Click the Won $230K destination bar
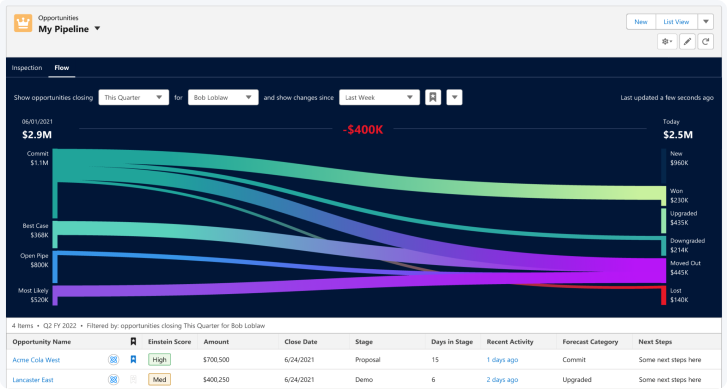 coord(663,196)
